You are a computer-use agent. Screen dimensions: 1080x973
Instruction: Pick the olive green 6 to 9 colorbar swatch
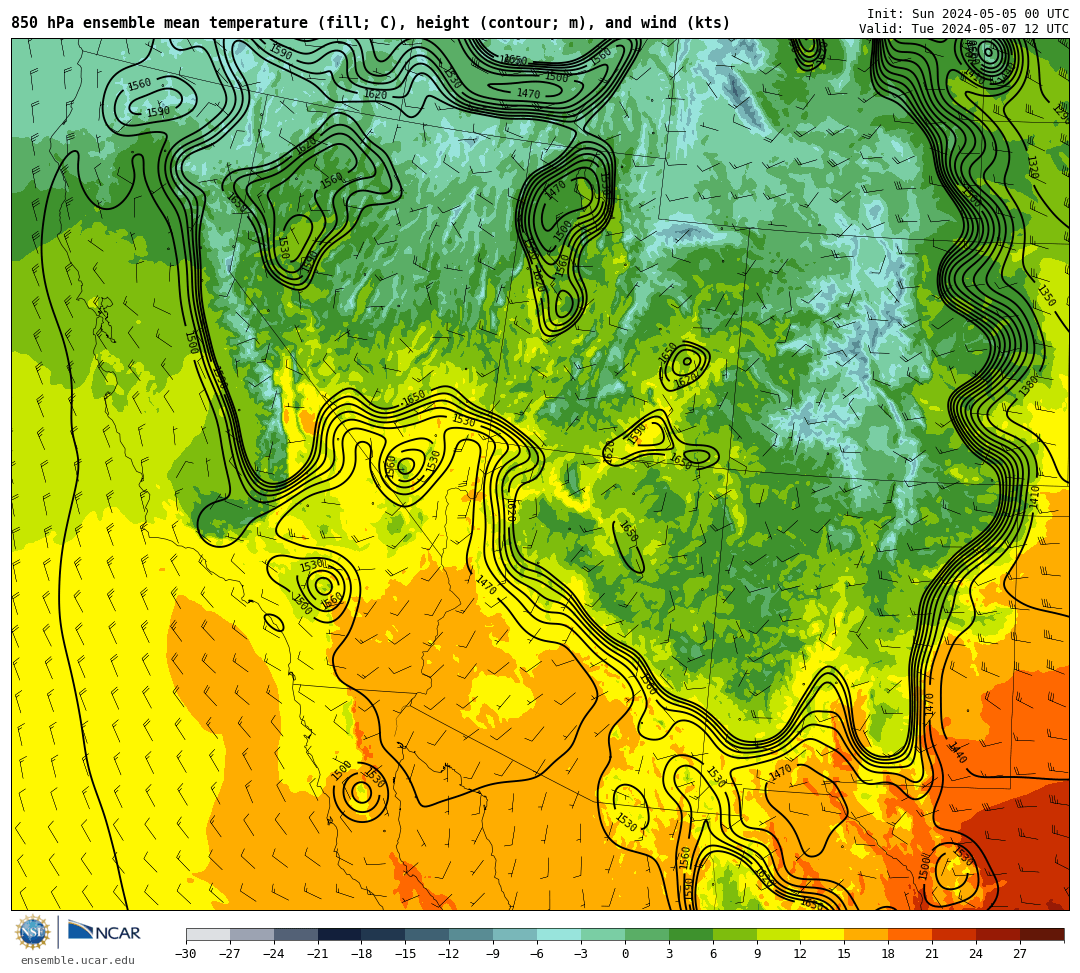pyautogui.click(x=735, y=934)
